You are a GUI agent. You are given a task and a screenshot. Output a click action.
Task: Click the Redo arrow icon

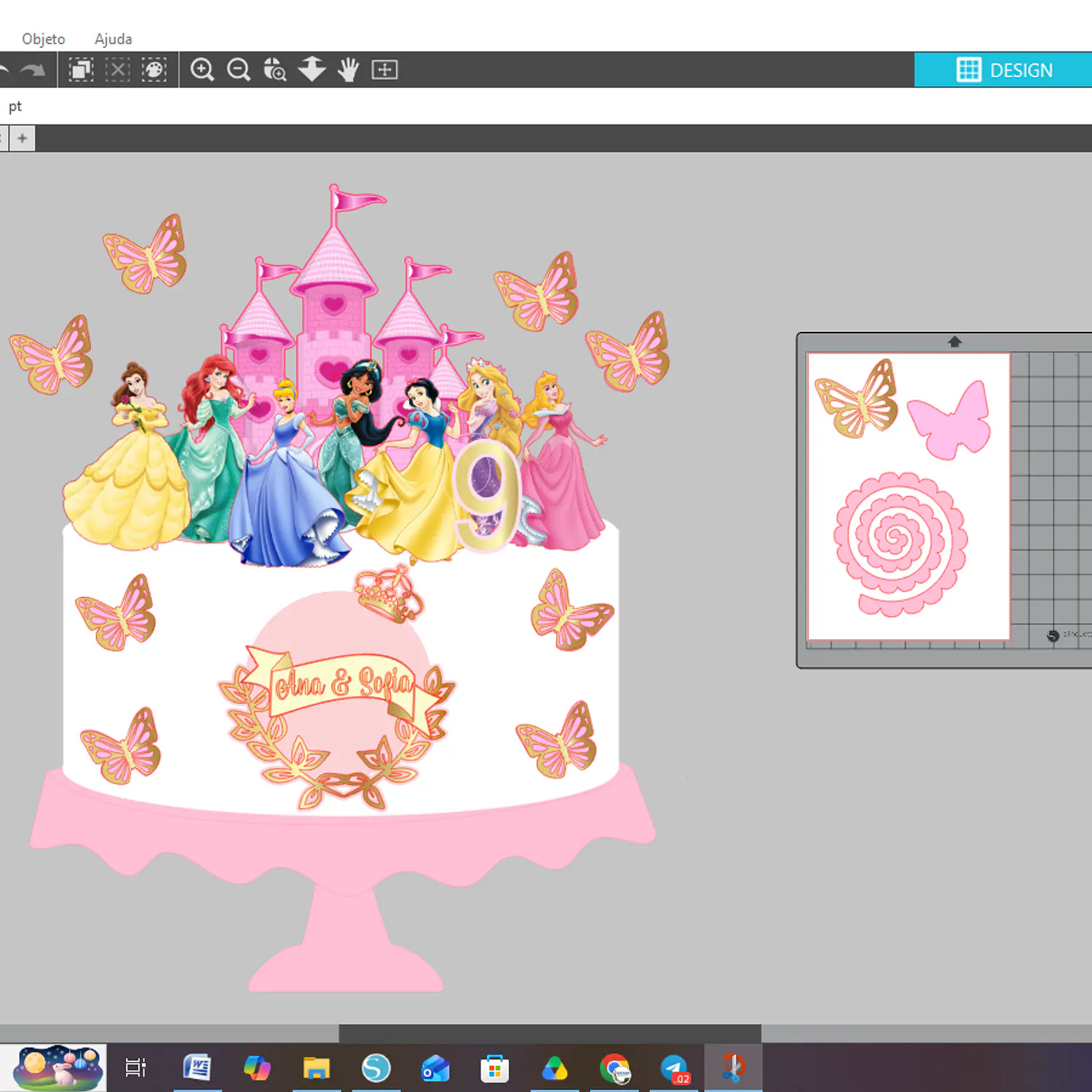point(33,70)
